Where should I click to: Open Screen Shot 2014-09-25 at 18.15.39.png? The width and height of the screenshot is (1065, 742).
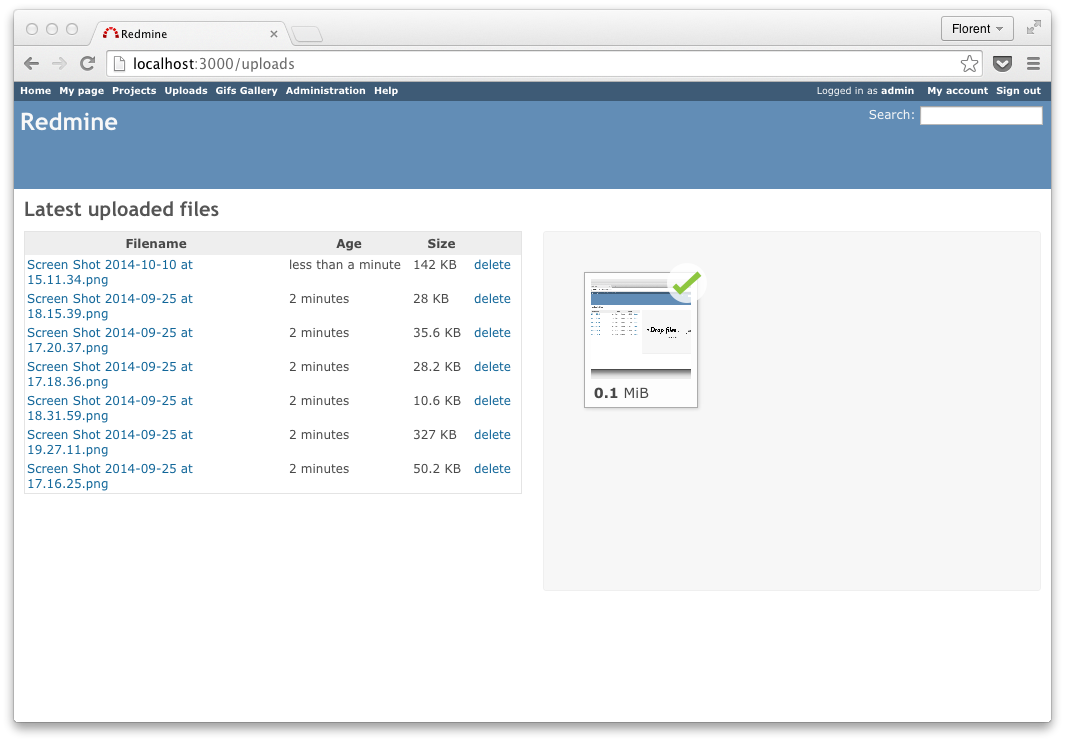coord(109,306)
